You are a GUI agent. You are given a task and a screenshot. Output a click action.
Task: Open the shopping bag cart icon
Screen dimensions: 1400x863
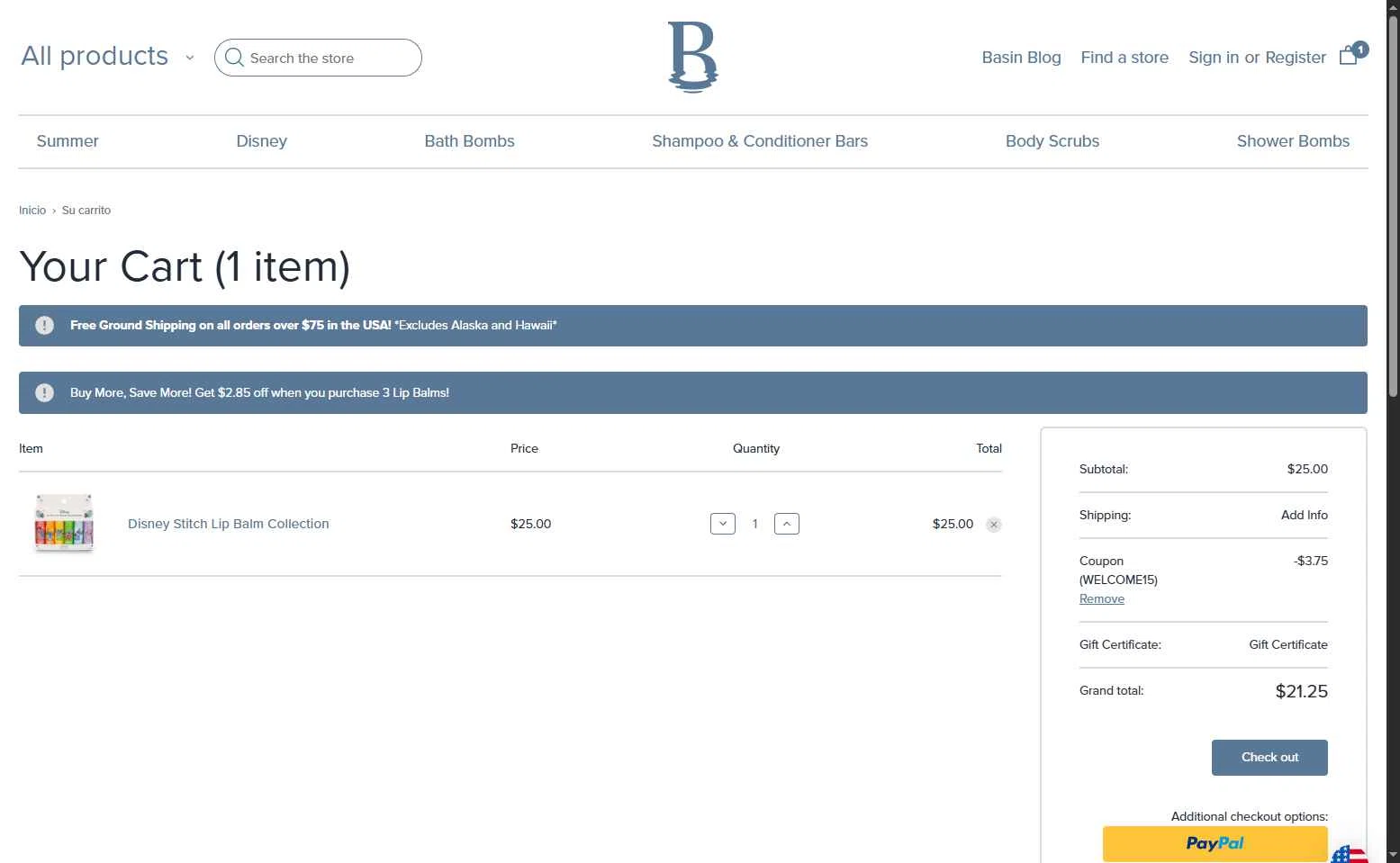[x=1349, y=56]
